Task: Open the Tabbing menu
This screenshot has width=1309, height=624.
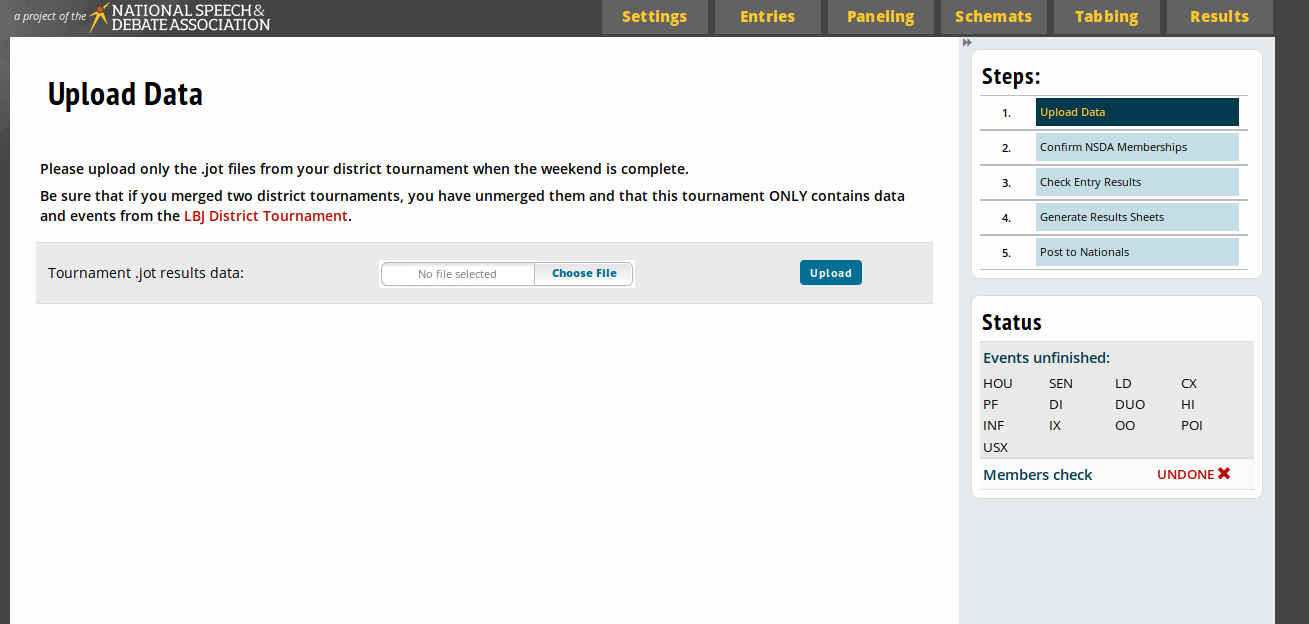Action: (x=1106, y=17)
